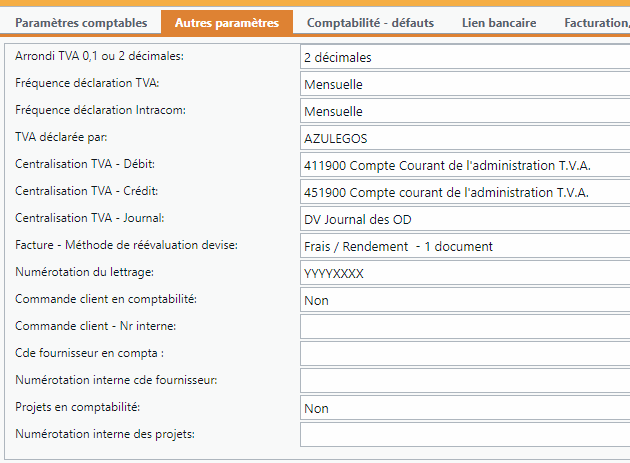Viewport: 630px width, 463px height.
Task: Open Commande client en comptabilité 'Non' field
Action: pyautogui.click(x=465, y=300)
